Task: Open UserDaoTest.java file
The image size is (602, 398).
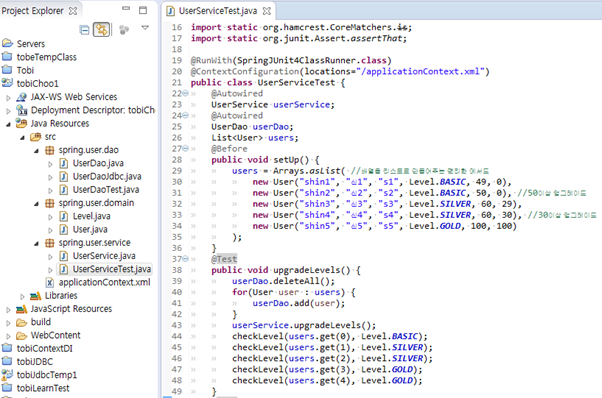Action: pyautogui.click(x=106, y=190)
